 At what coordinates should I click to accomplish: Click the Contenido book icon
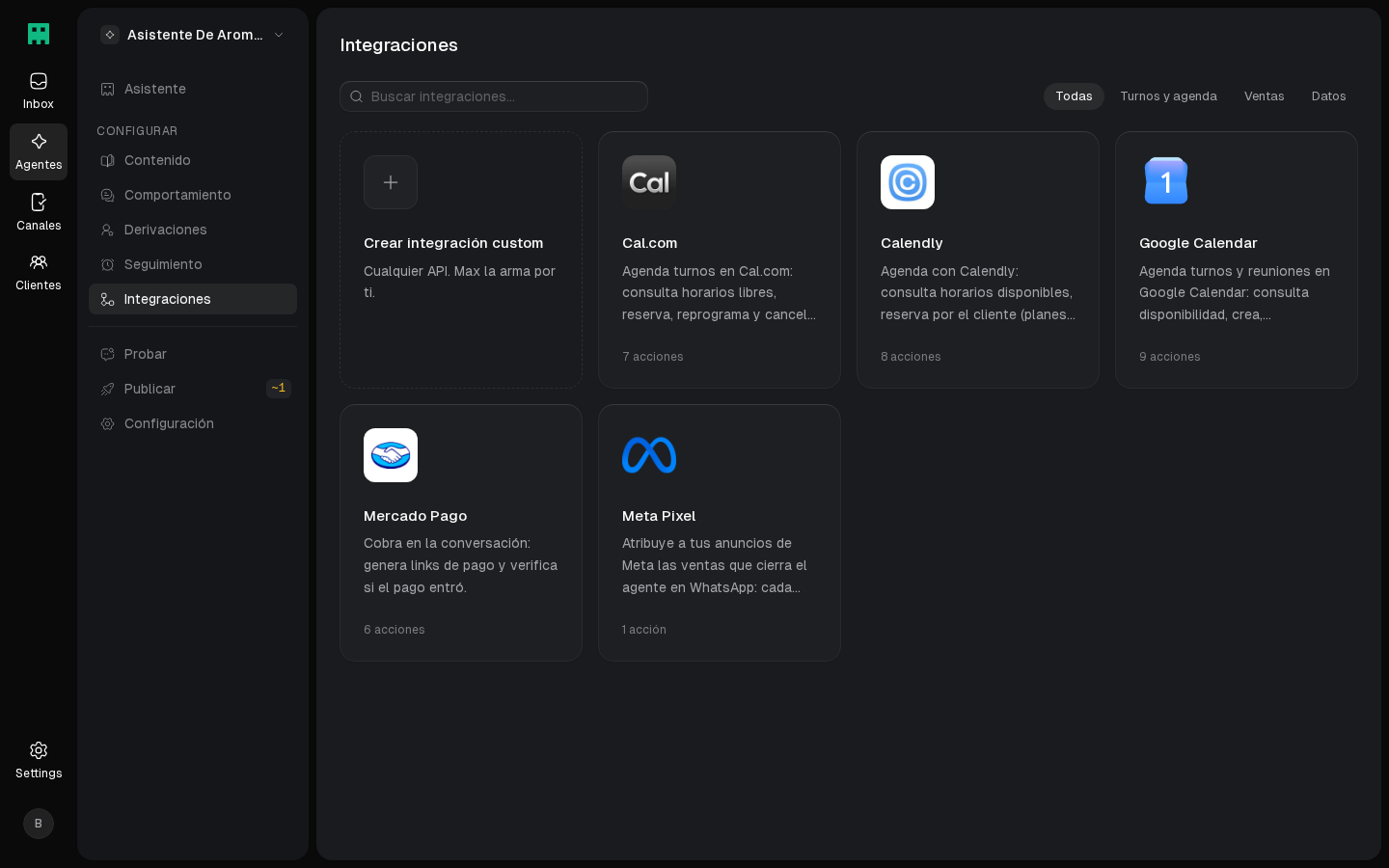(x=108, y=160)
